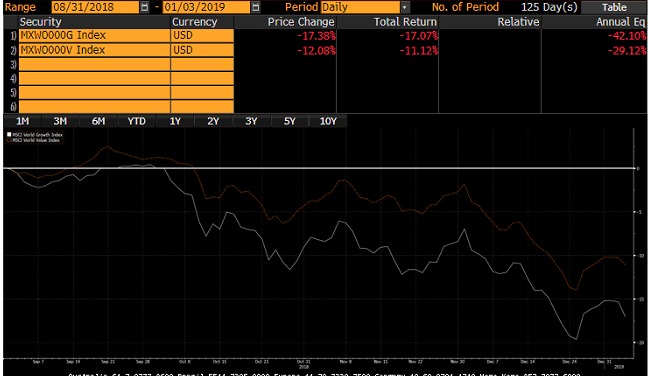Screen dimensions: 649x376
Task: Click the empty currency field in row 3
Action: pyautogui.click(x=202, y=64)
